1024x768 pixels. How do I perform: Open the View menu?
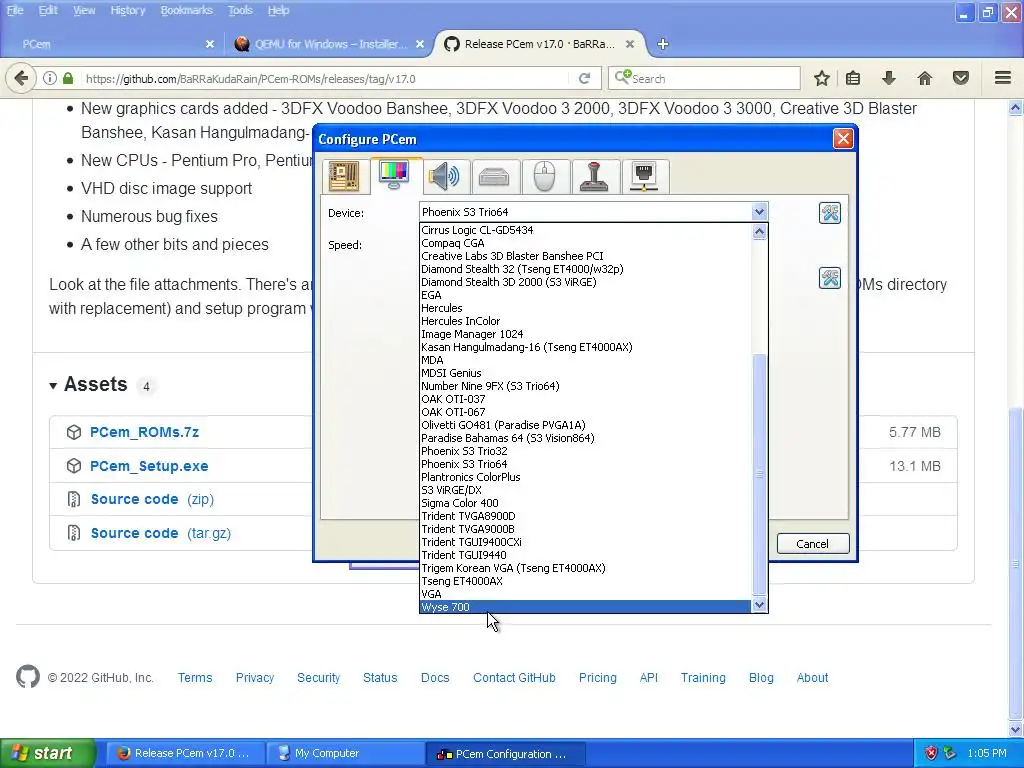[x=84, y=10]
